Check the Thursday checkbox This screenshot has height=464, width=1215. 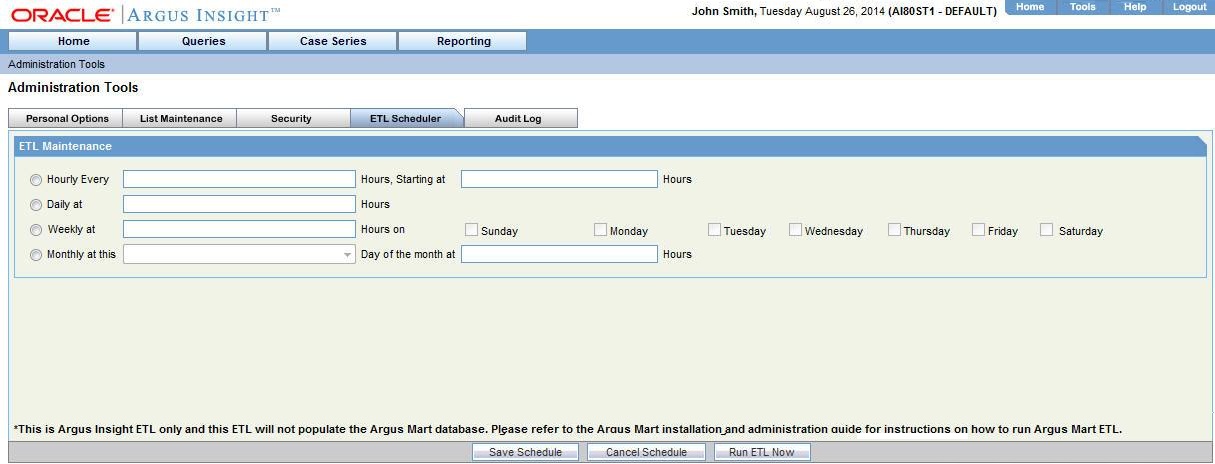point(894,230)
